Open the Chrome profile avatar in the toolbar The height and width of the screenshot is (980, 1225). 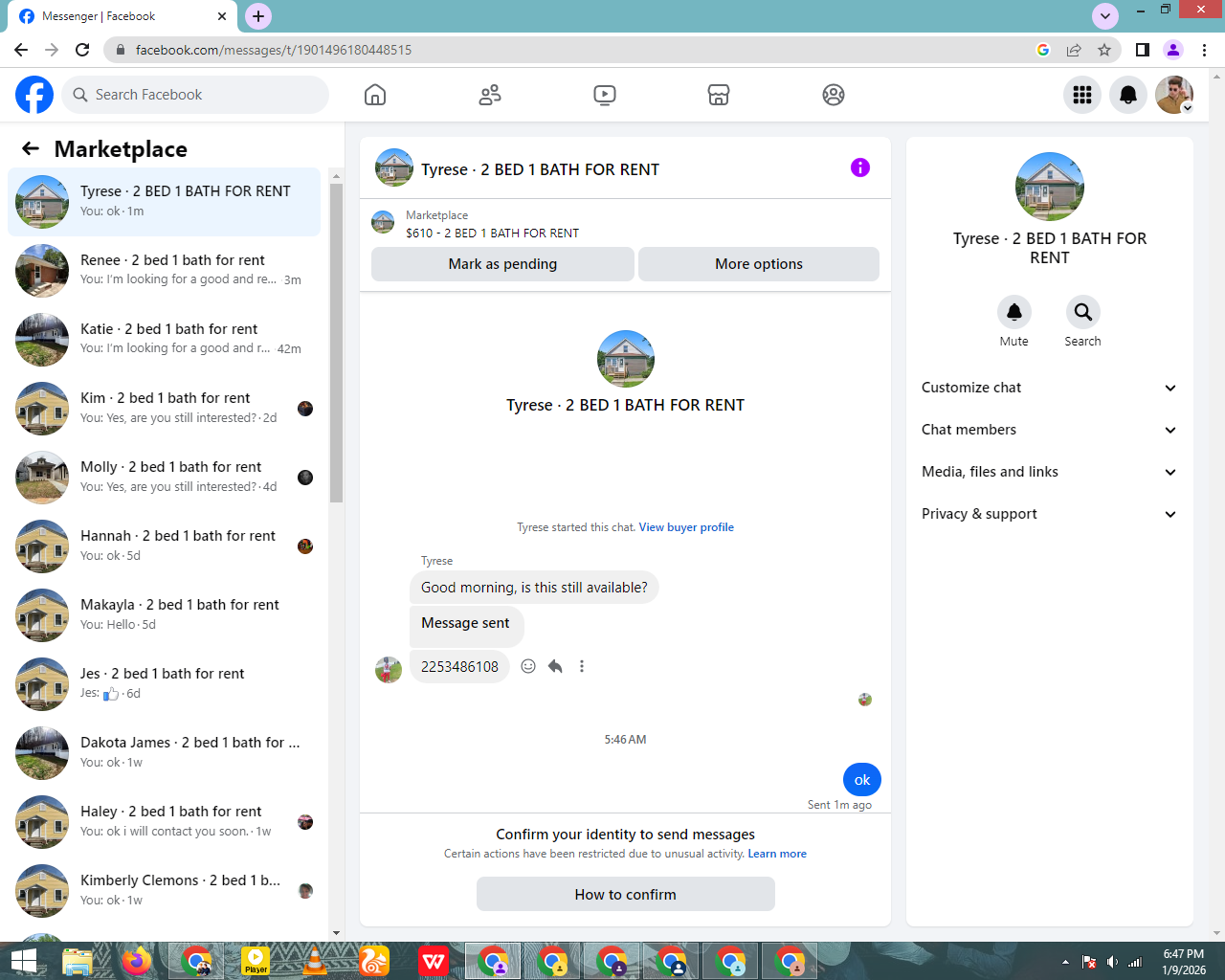pos(1173,50)
